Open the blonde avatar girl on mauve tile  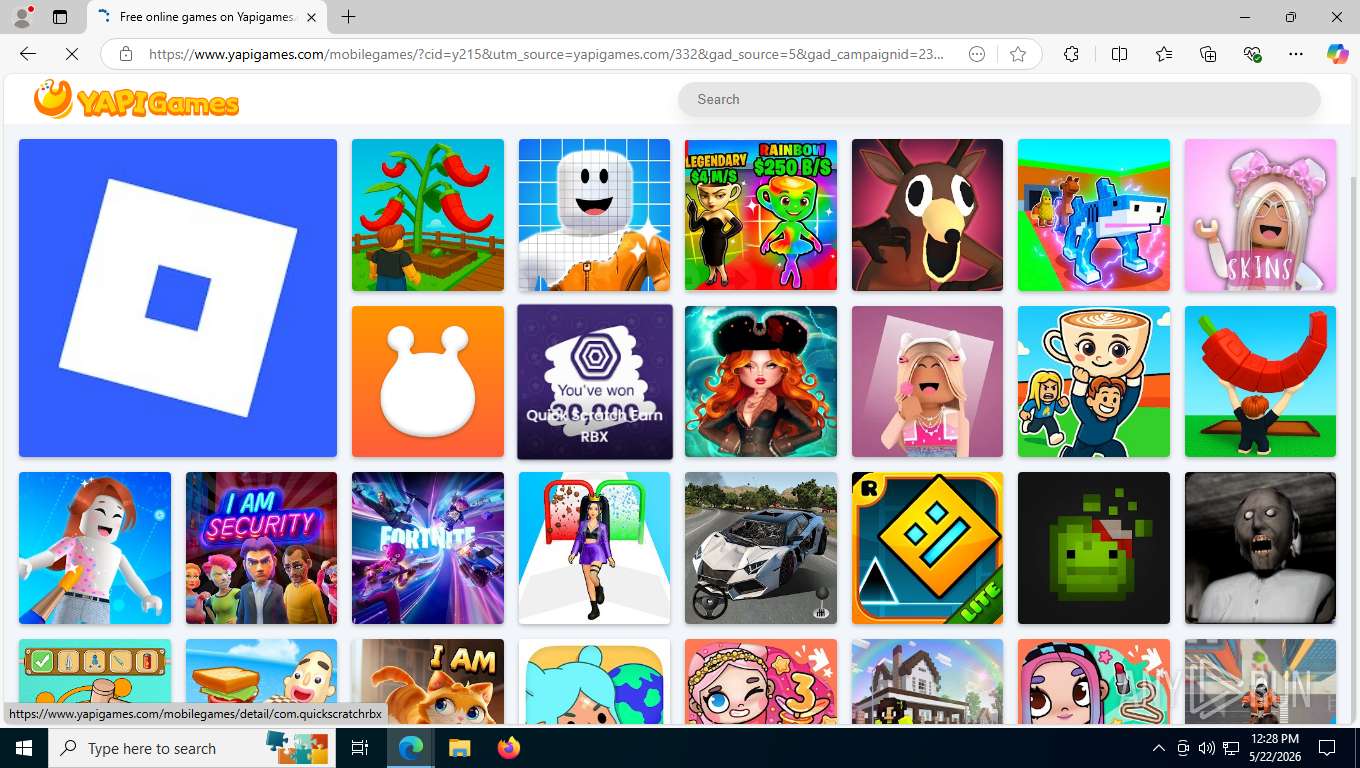click(927, 382)
